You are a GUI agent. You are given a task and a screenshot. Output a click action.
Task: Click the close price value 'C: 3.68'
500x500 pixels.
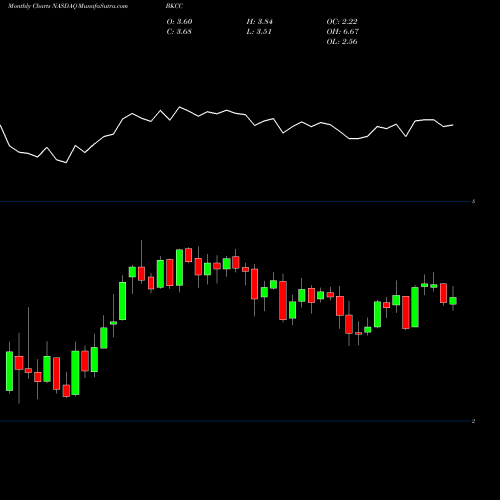179,32
